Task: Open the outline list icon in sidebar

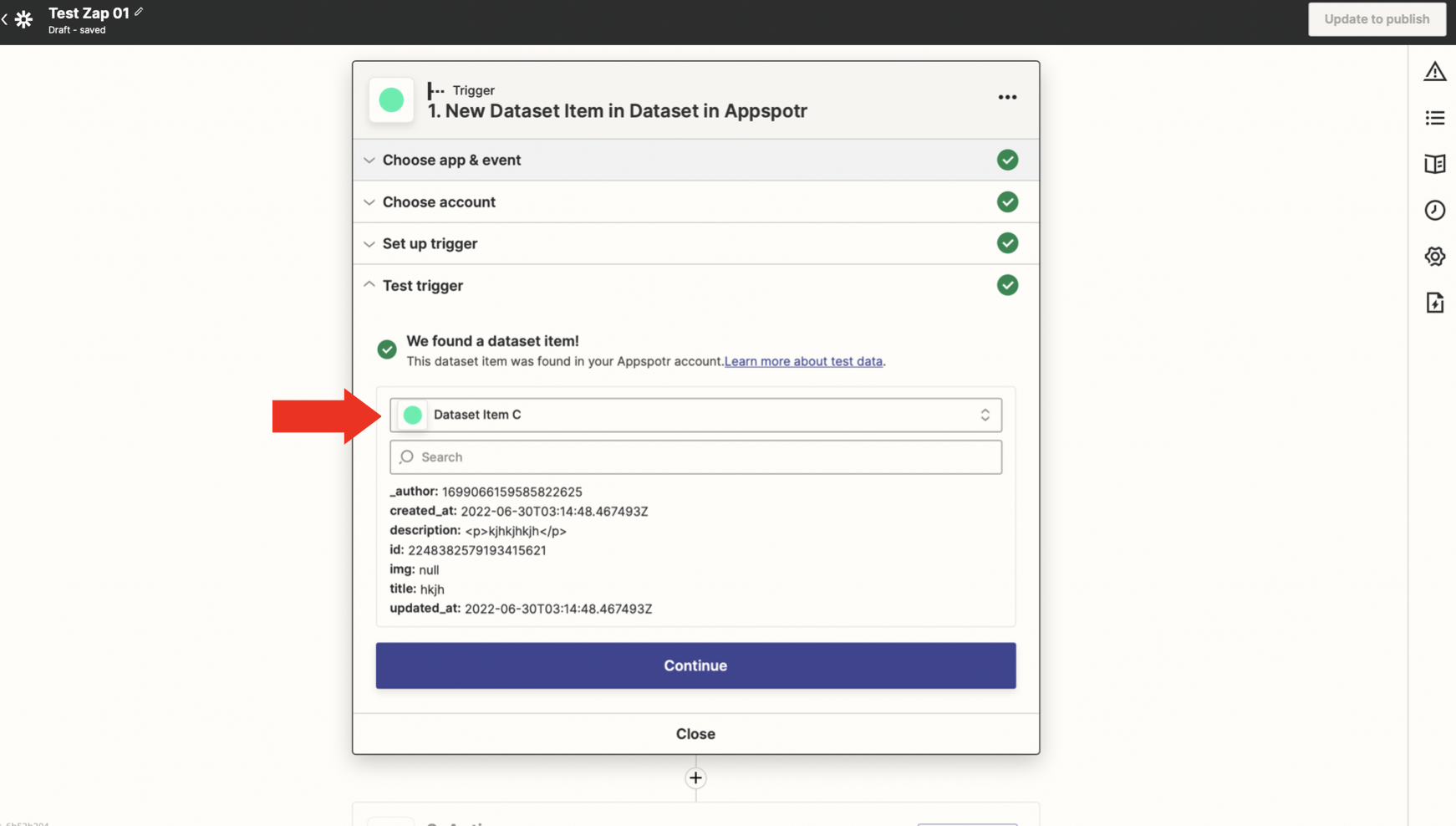Action: [1434, 118]
